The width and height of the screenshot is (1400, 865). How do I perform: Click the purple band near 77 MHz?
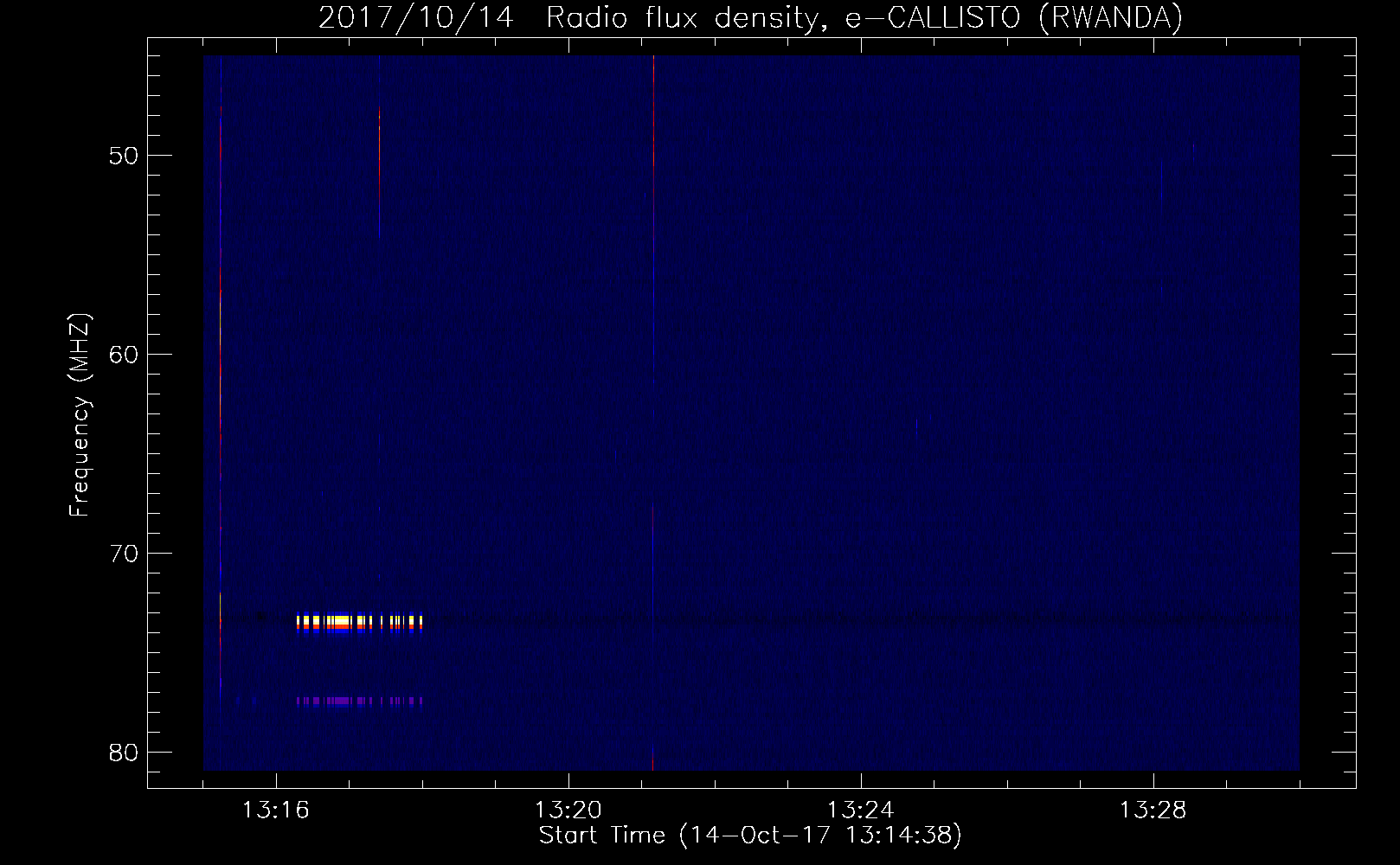tap(359, 701)
